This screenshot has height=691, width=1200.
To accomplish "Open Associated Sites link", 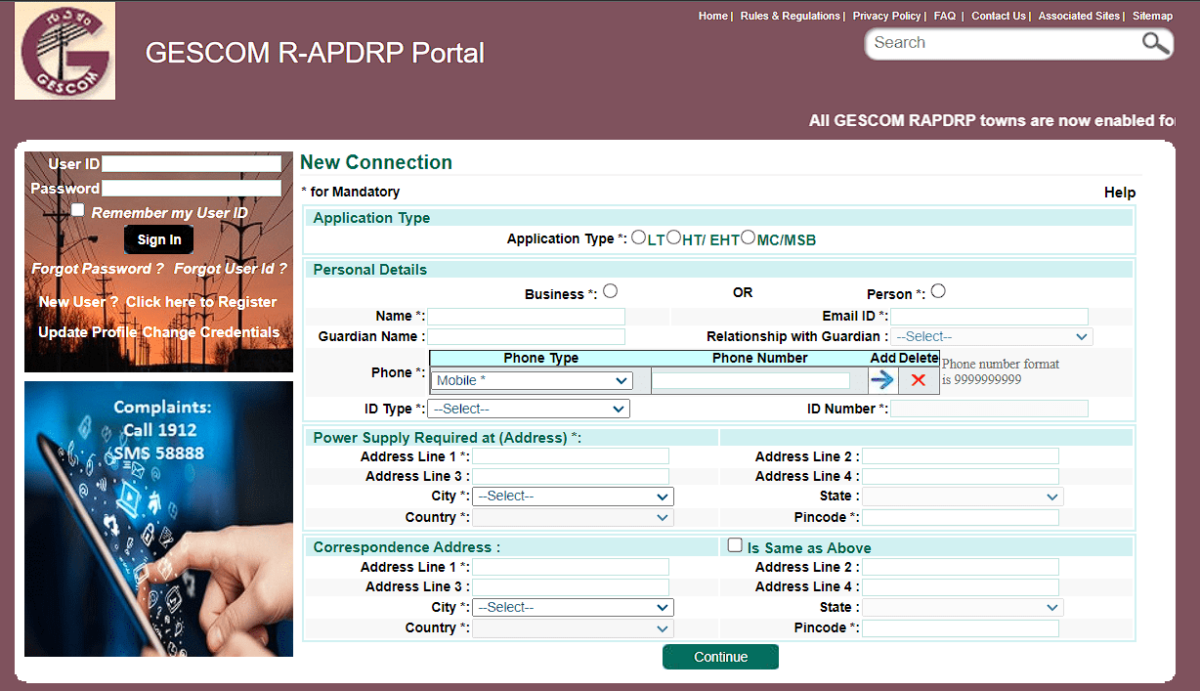I will 1080,16.
